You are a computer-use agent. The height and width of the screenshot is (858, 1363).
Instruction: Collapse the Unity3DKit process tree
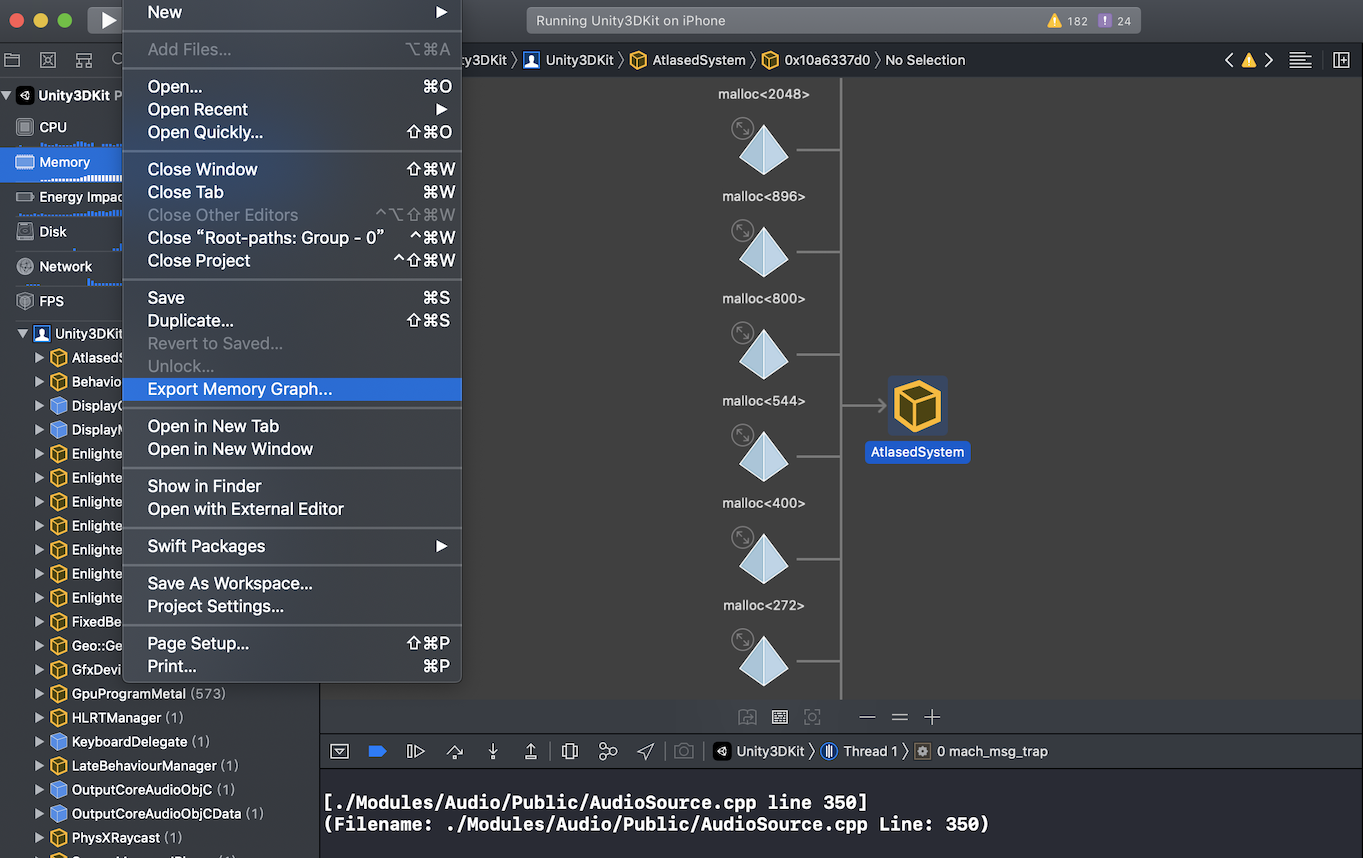(x=23, y=333)
